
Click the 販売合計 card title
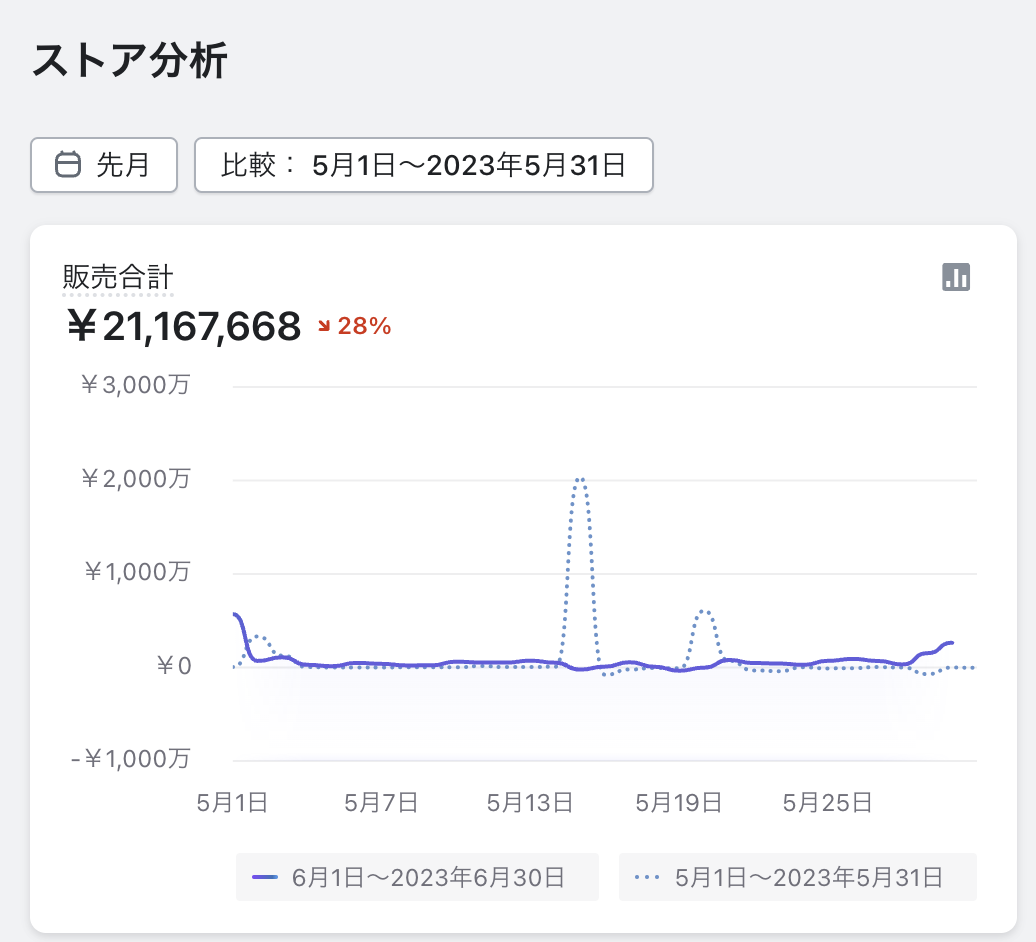(118, 277)
